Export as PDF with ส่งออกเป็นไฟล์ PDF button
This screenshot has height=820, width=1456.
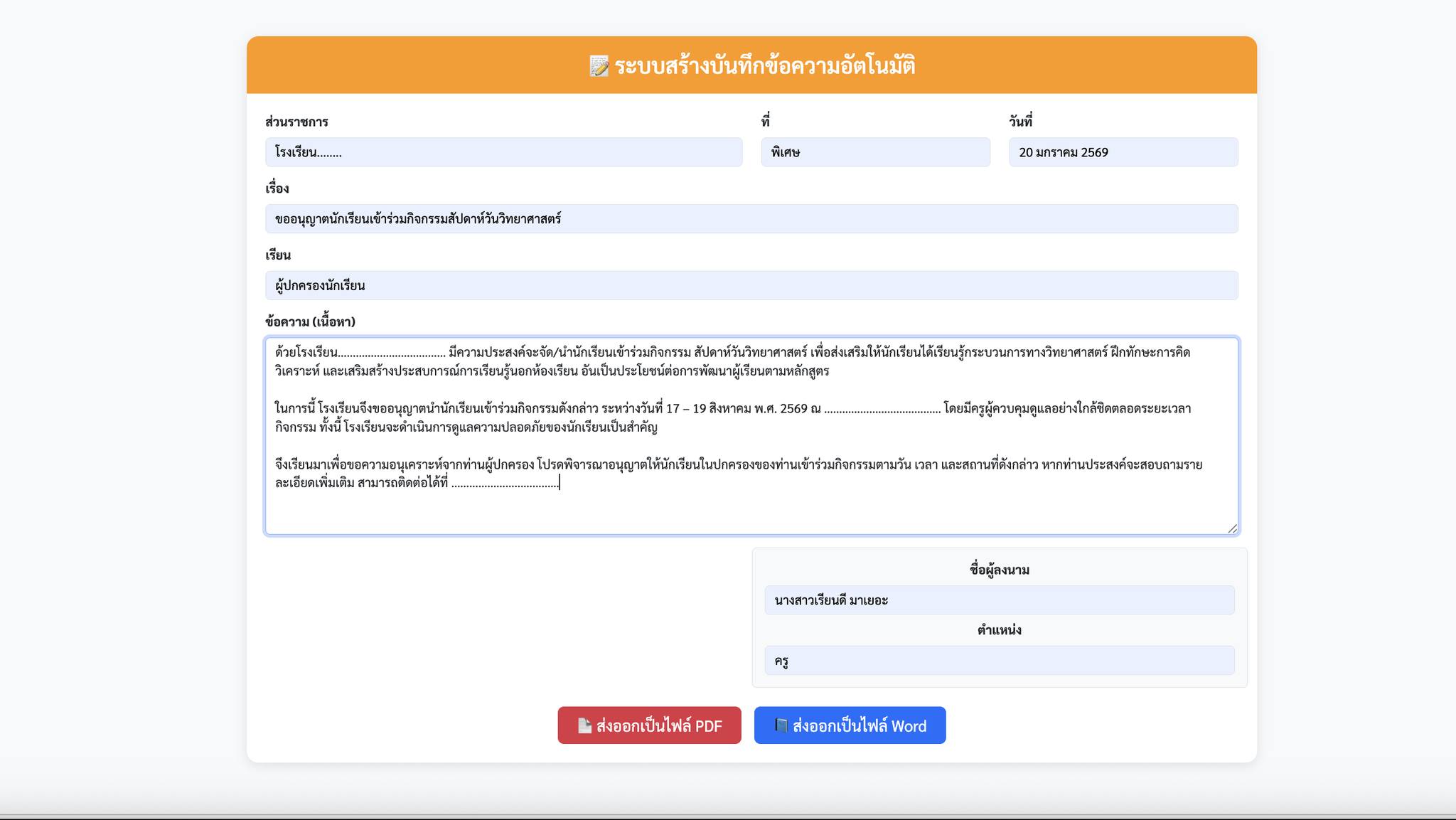(x=649, y=725)
